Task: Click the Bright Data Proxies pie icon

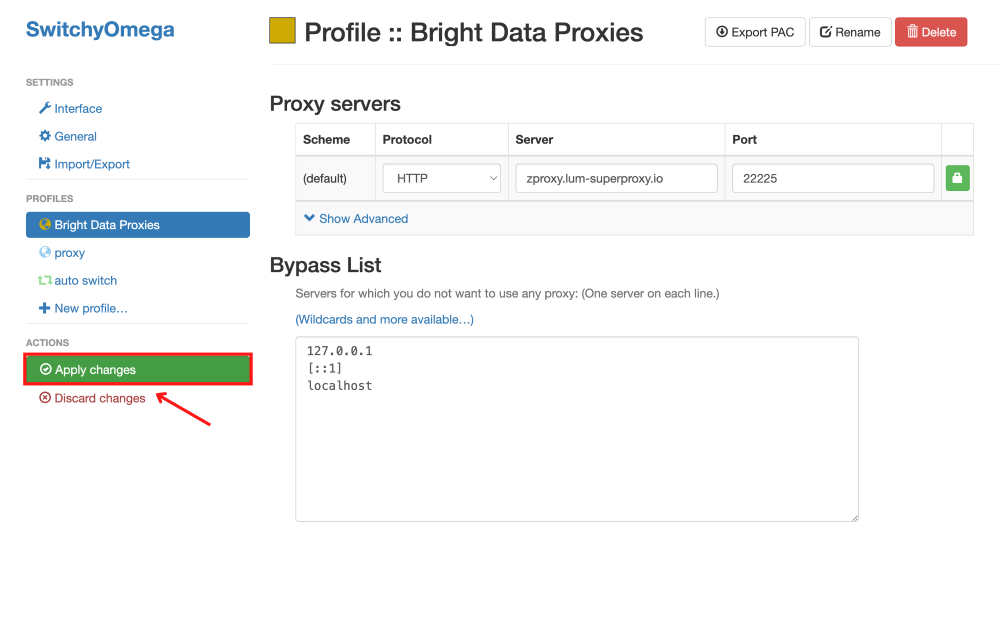Action: click(44, 224)
